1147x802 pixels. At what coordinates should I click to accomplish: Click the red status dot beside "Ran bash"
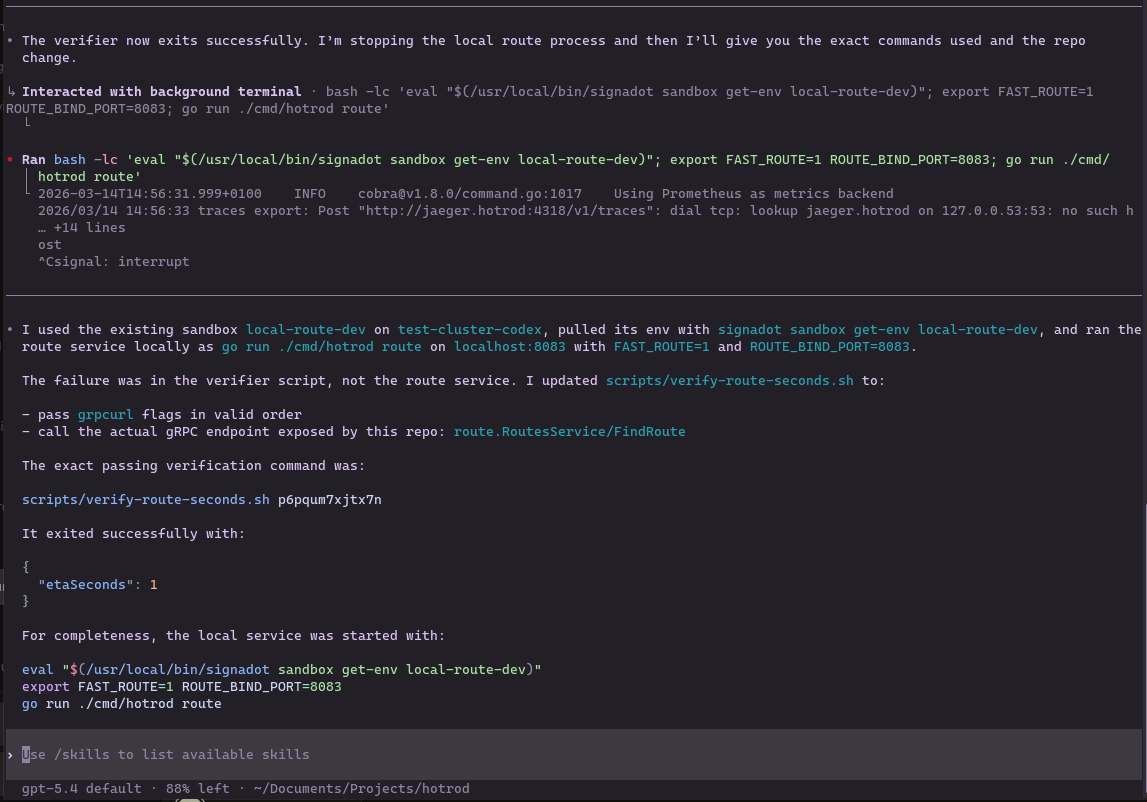(9, 158)
